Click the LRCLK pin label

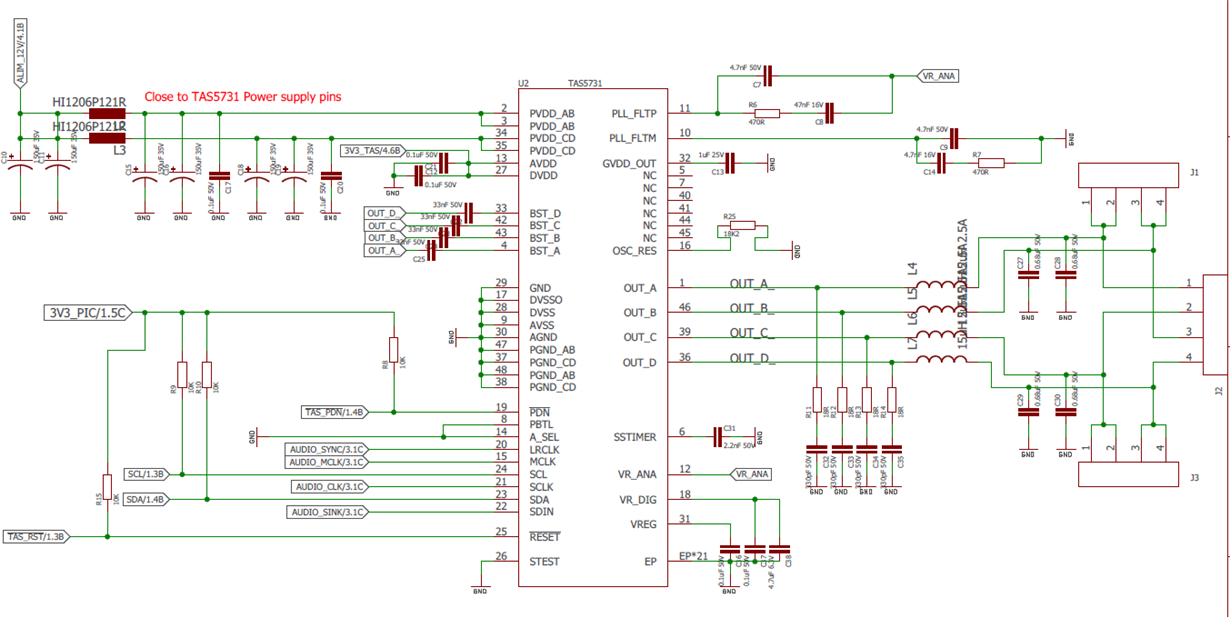pos(544,450)
